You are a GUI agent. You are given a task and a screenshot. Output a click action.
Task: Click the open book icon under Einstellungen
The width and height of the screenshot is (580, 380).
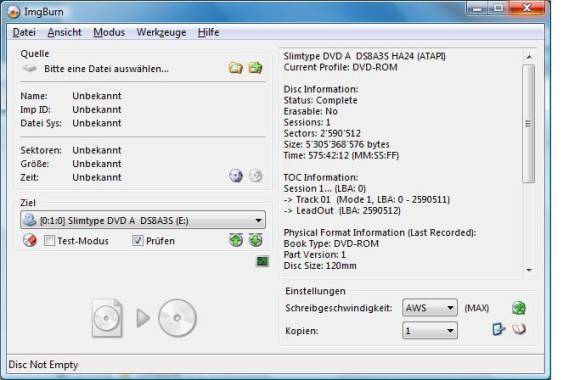pos(519,329)
